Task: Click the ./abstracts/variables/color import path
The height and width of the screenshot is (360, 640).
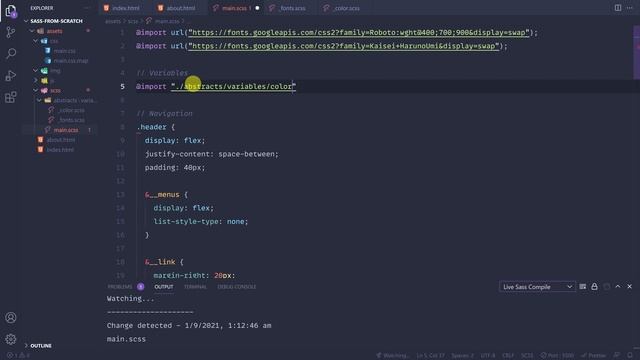Action: [x=233, y=86]
